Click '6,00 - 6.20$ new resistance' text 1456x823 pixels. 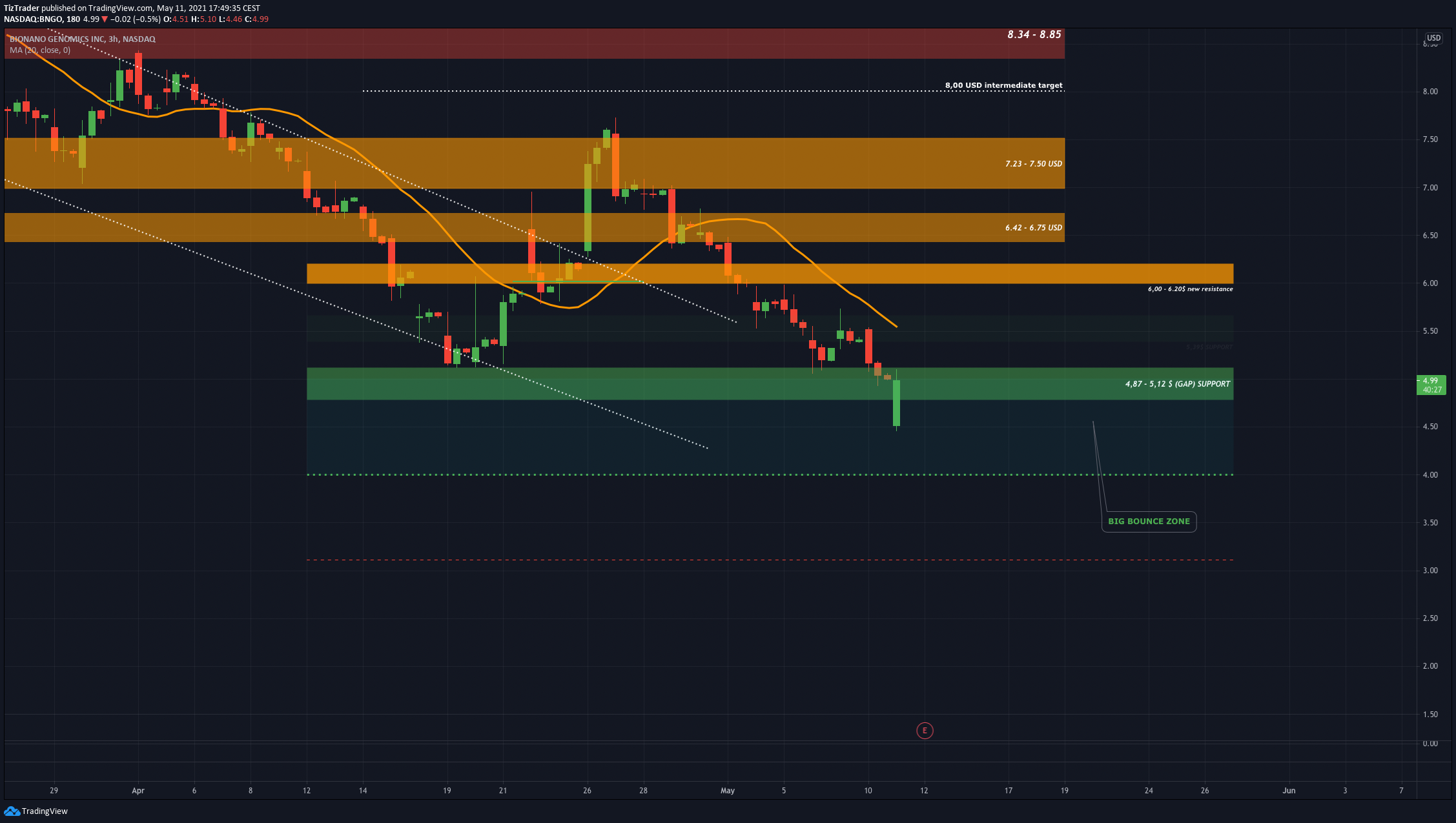click(x=1190, y=289)
